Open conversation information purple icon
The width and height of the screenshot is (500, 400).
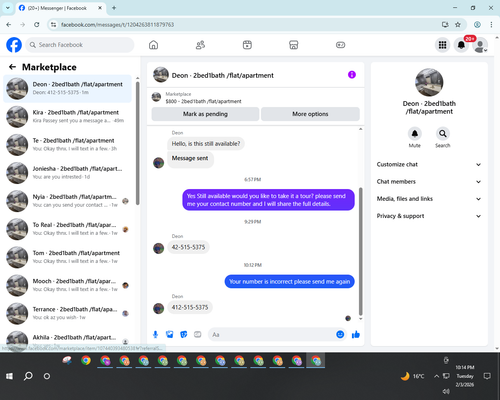[x=352, y=75]
